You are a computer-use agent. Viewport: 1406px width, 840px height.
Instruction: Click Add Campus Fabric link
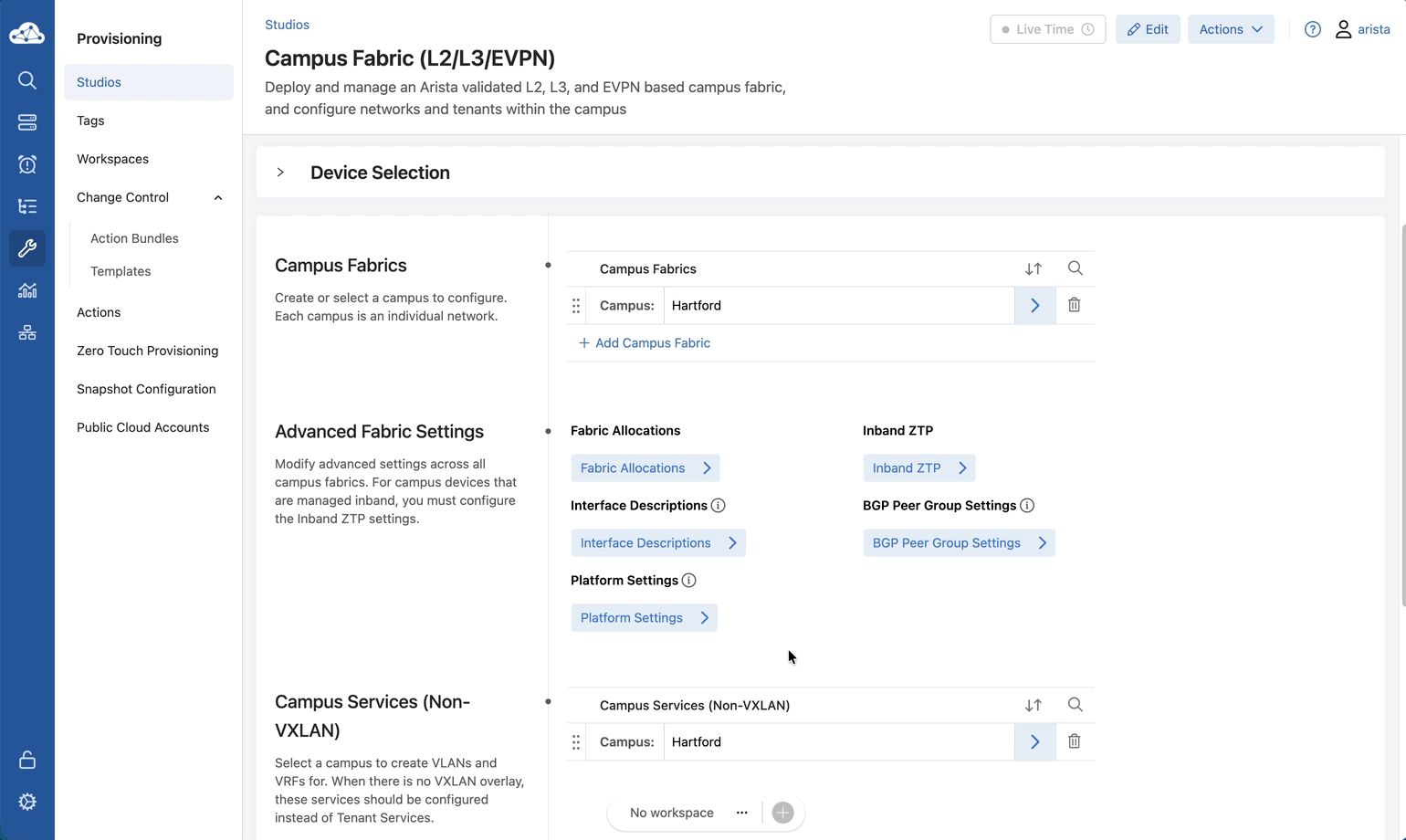coord(645,343)
